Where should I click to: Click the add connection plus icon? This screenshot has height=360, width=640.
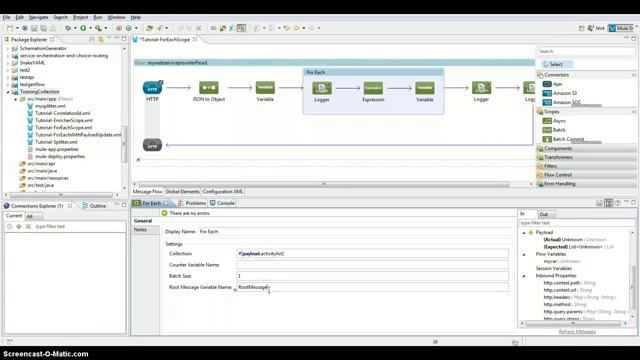pyautogui.click(x=19, y=226)
